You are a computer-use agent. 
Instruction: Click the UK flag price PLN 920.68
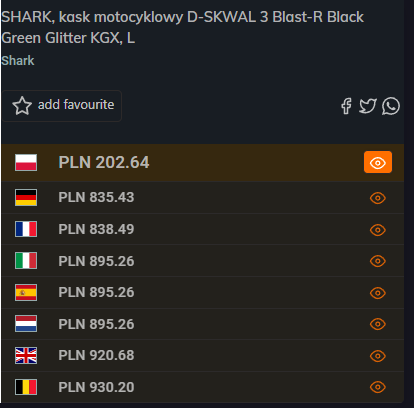tap(96, 355)
